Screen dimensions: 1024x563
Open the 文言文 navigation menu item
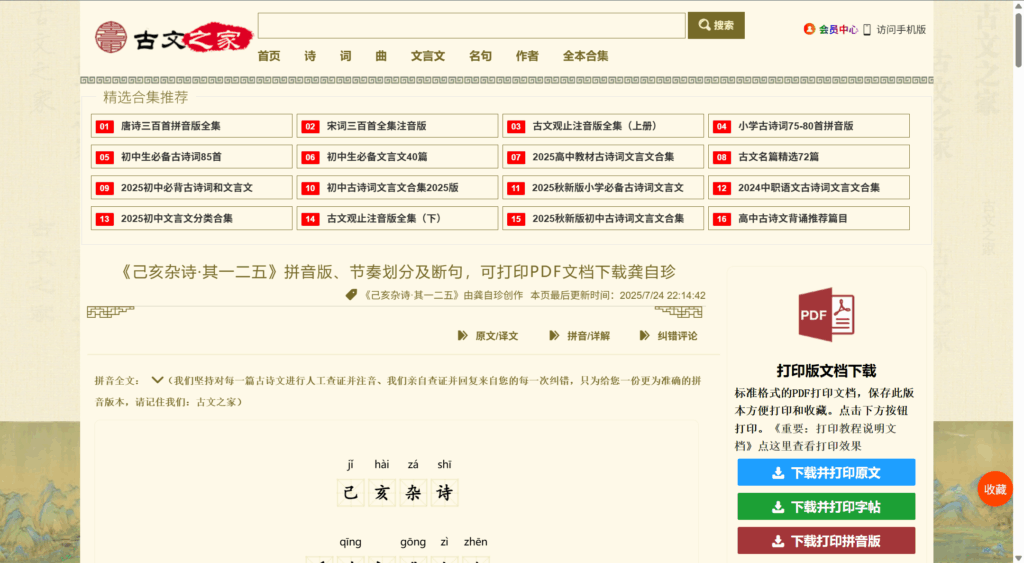click(x=428, y=56)
